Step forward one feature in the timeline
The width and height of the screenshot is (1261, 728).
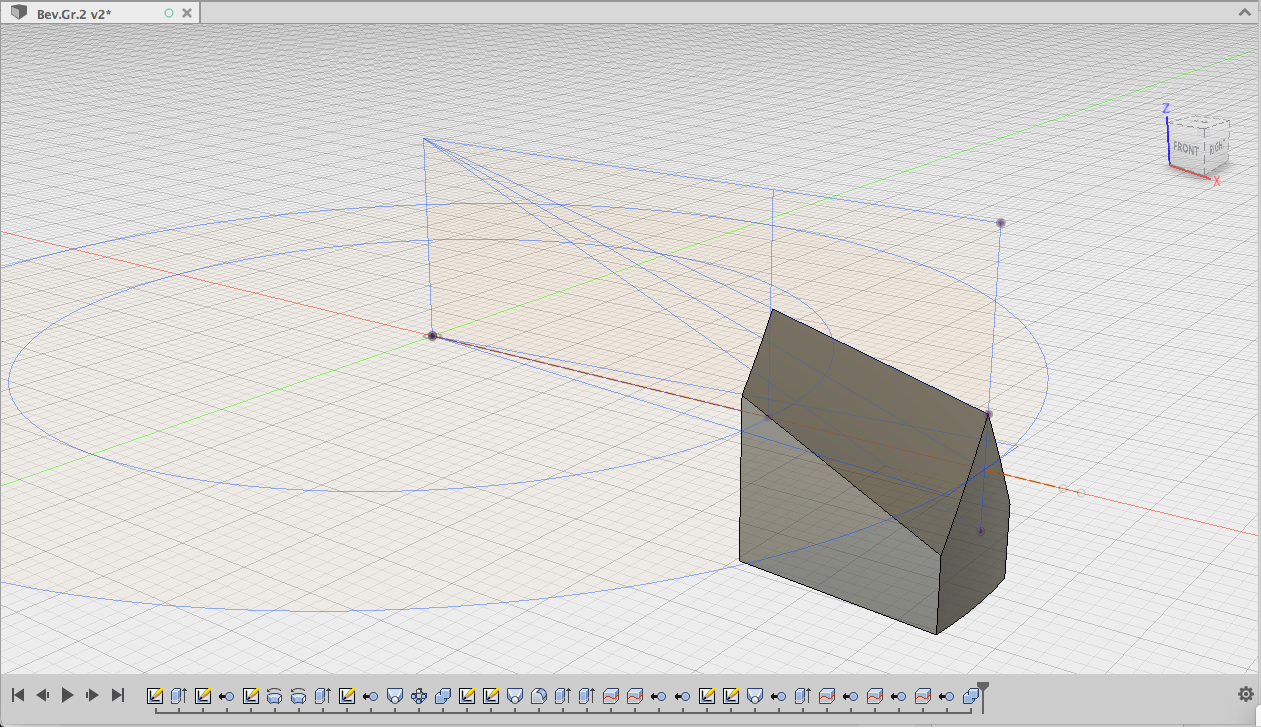pos(92,693)
